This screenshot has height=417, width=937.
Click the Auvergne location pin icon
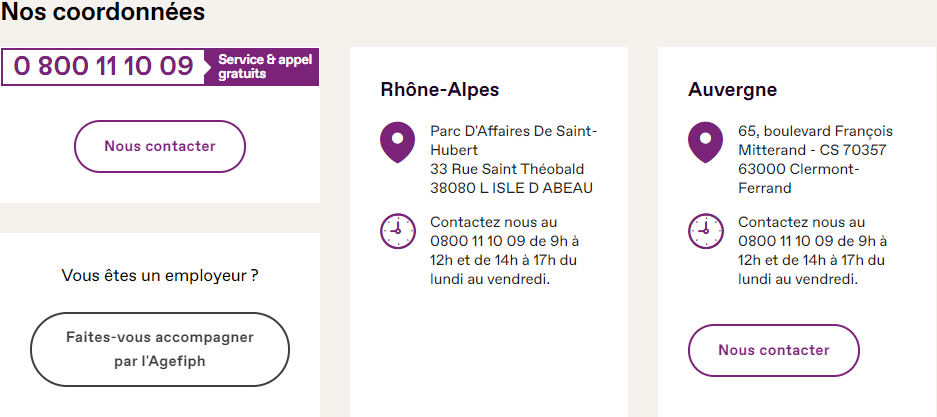click(706, 142)
